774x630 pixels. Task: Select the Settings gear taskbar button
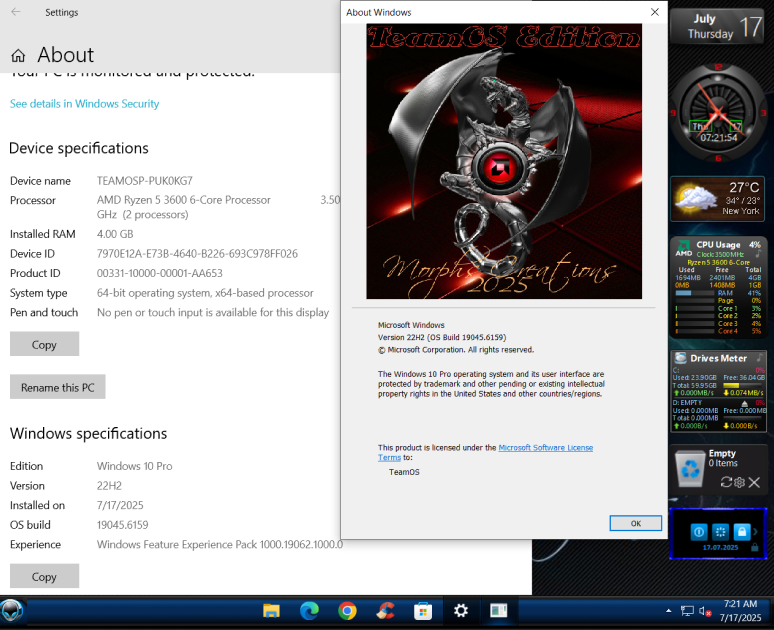point(461,611)
